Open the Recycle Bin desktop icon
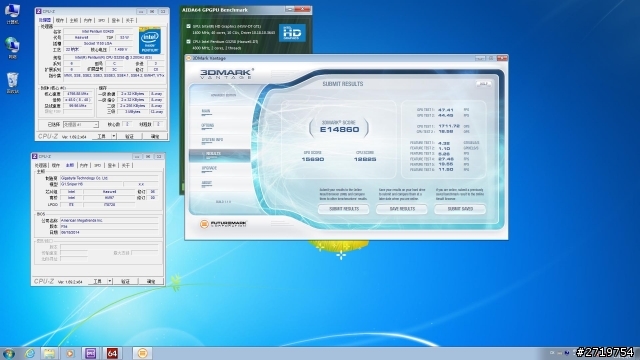The height and width of the screenshot is (360, 640). [x=12, y=83]
